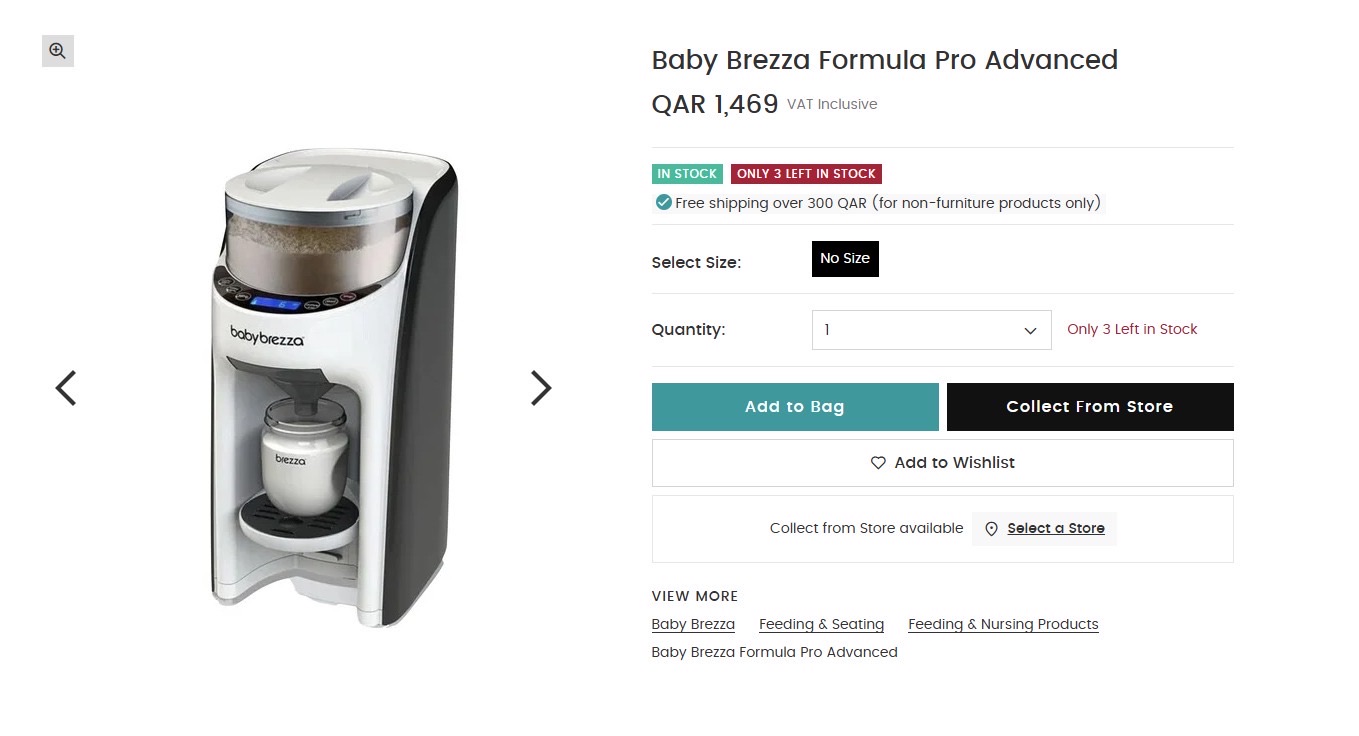Click the zoom magnifier icon on product image
The image size is (1359, 736).
[x=58, y=51]
